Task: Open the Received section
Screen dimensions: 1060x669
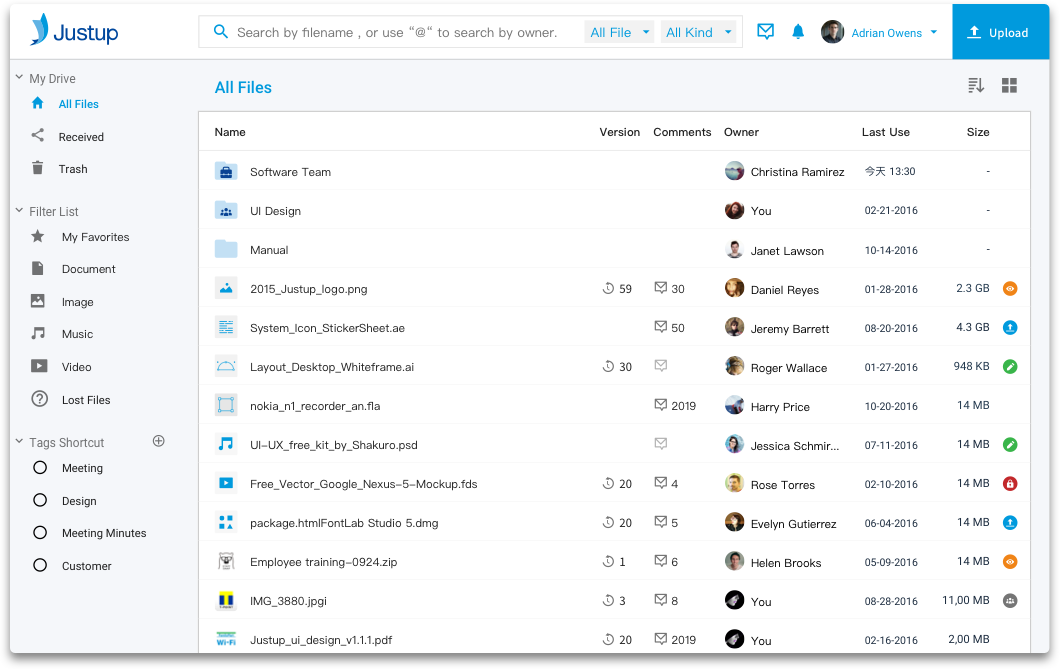Action: coord(80,136)
